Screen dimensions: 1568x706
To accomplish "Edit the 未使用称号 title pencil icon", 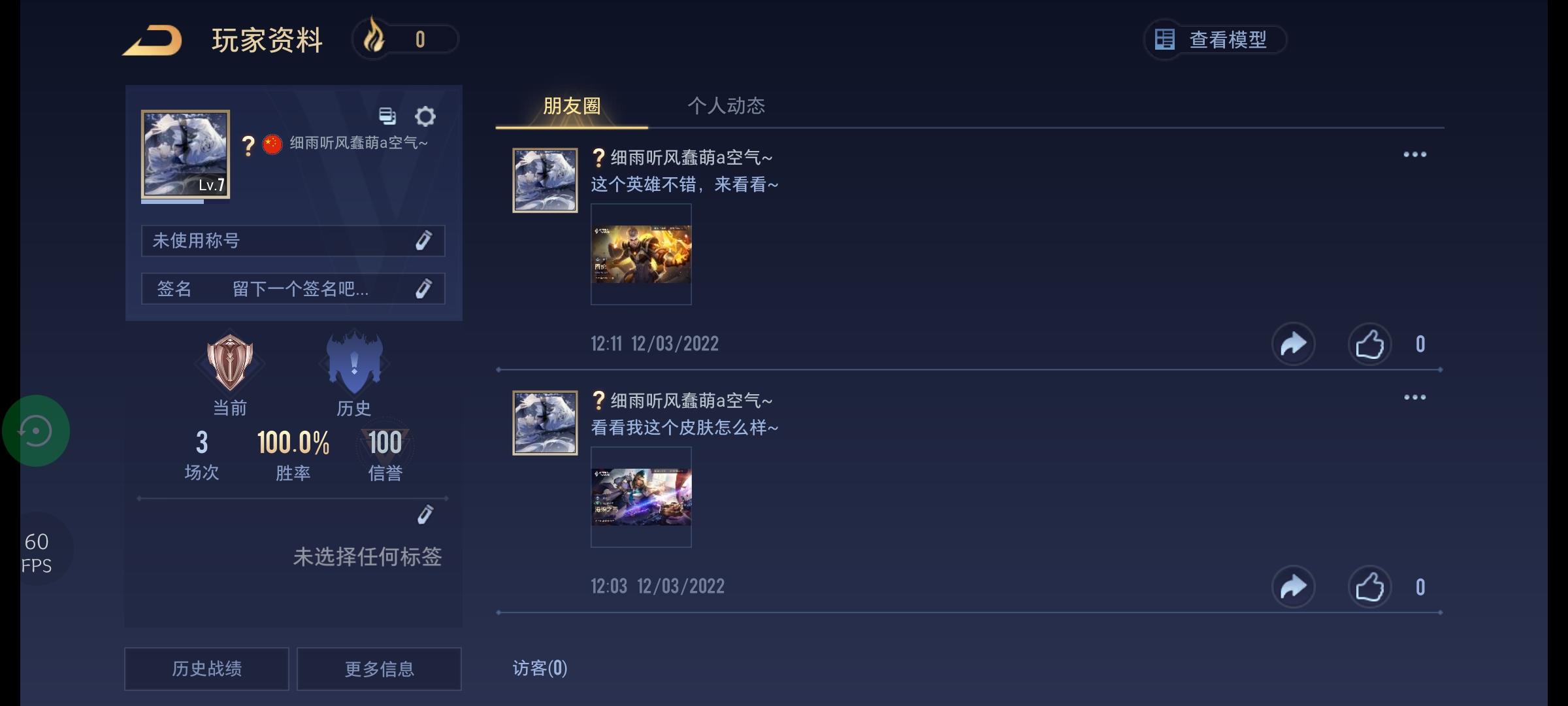I will pyautogui.click(x=423, y=241).
